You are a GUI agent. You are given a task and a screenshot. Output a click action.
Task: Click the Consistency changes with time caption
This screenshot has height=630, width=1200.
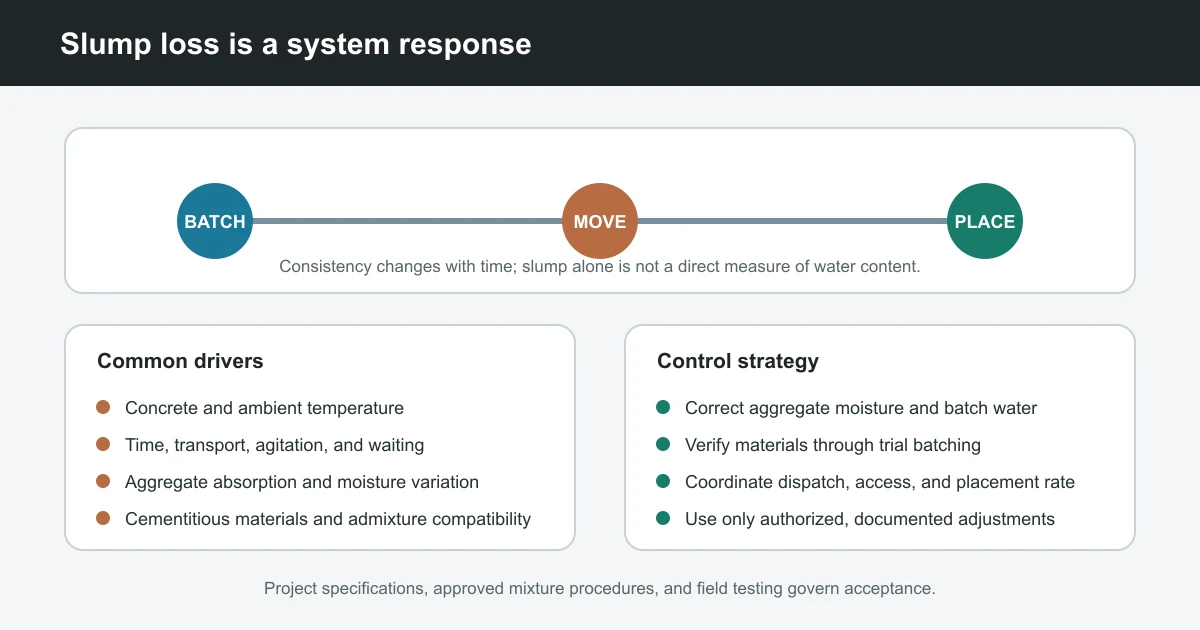click(x=600, y=267)
